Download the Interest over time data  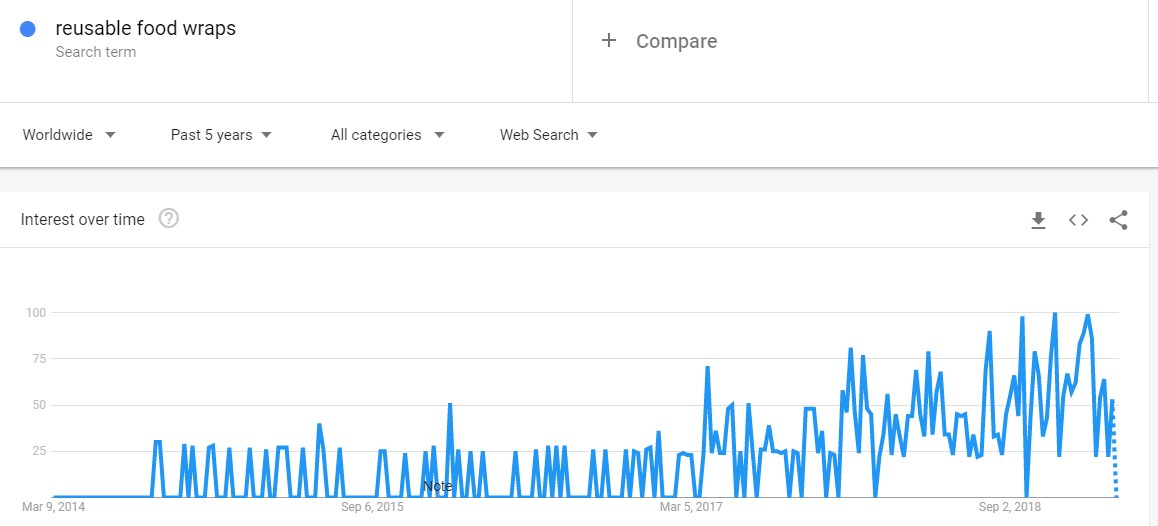coord(1038,220)
